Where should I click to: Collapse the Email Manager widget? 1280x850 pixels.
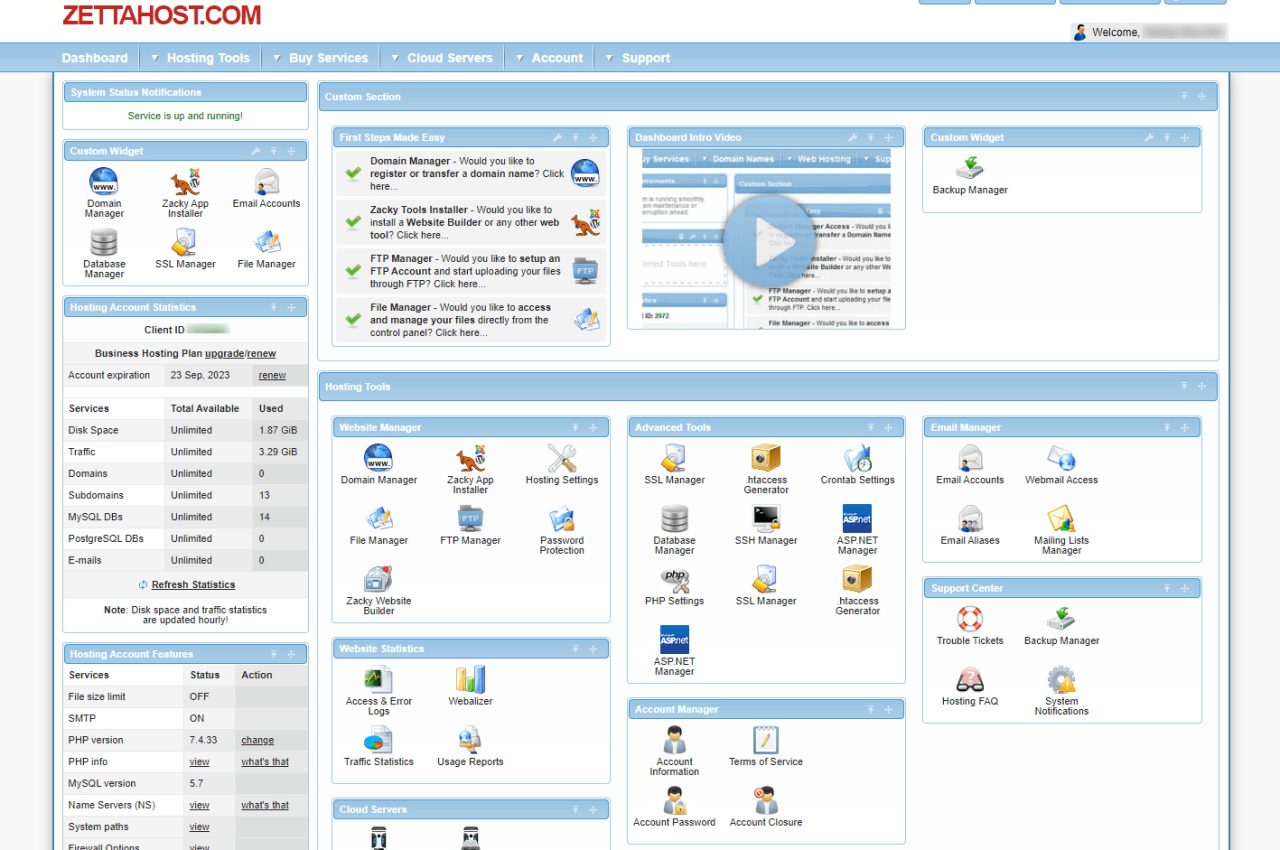coord(1167,428)
